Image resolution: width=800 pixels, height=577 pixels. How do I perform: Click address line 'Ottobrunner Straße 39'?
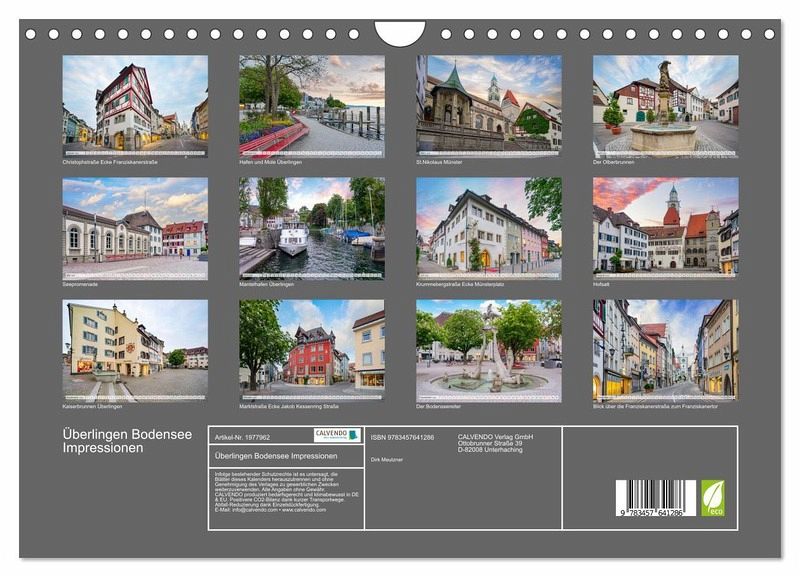point(490,444)
